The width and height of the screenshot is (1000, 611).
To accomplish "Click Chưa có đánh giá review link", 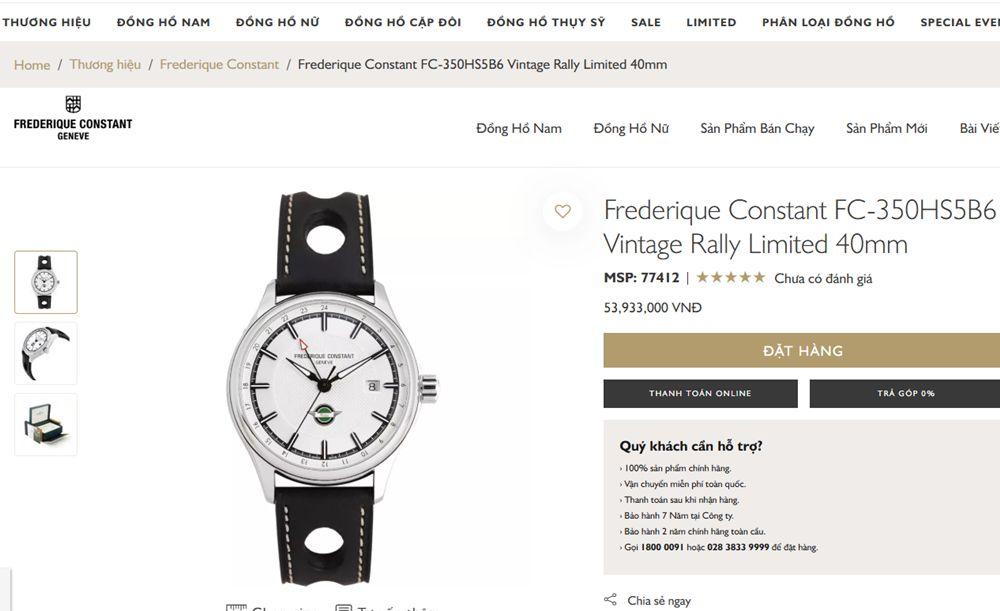I will click(823, 279).
